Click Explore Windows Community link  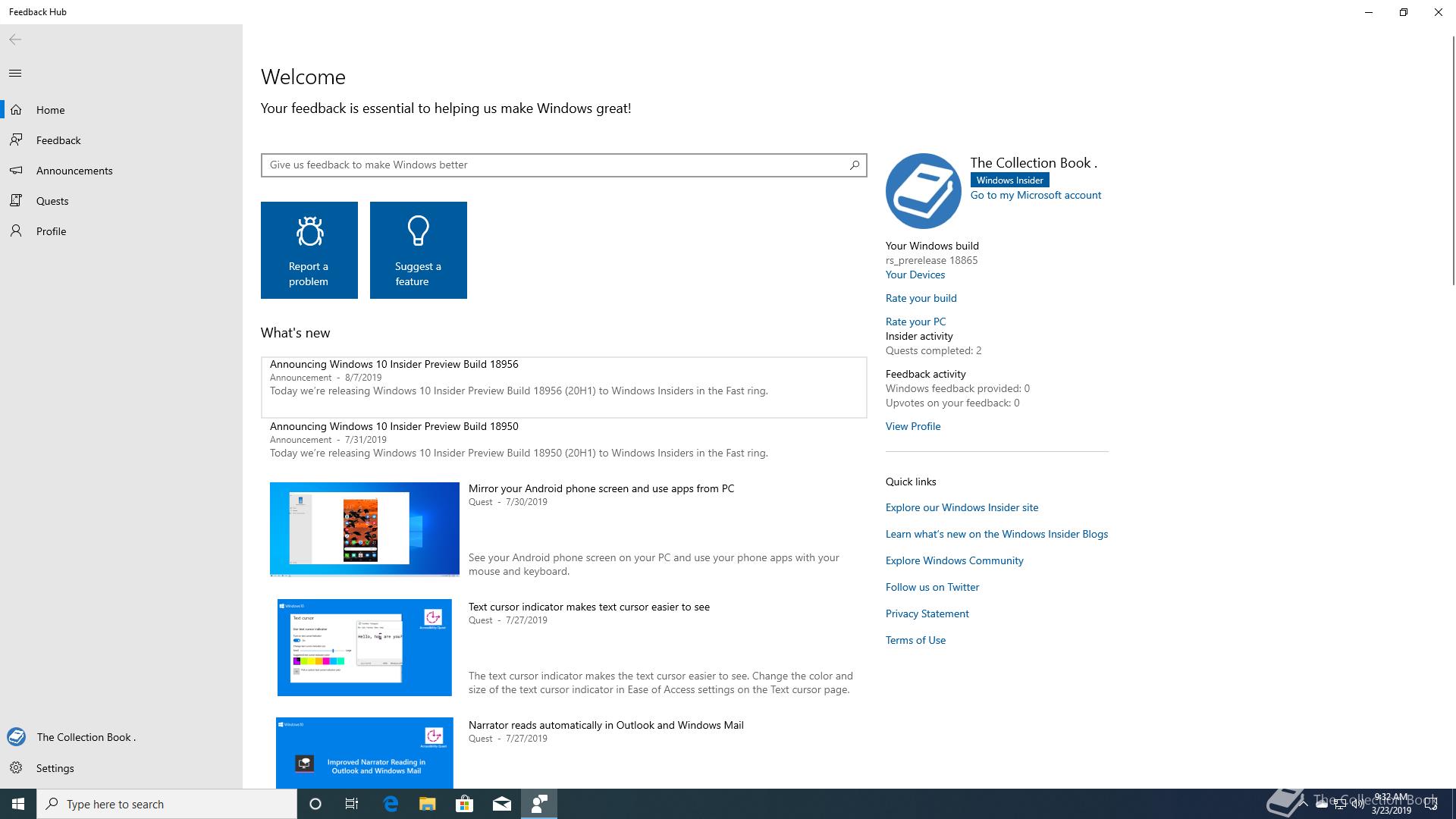[x=955, y=561]
